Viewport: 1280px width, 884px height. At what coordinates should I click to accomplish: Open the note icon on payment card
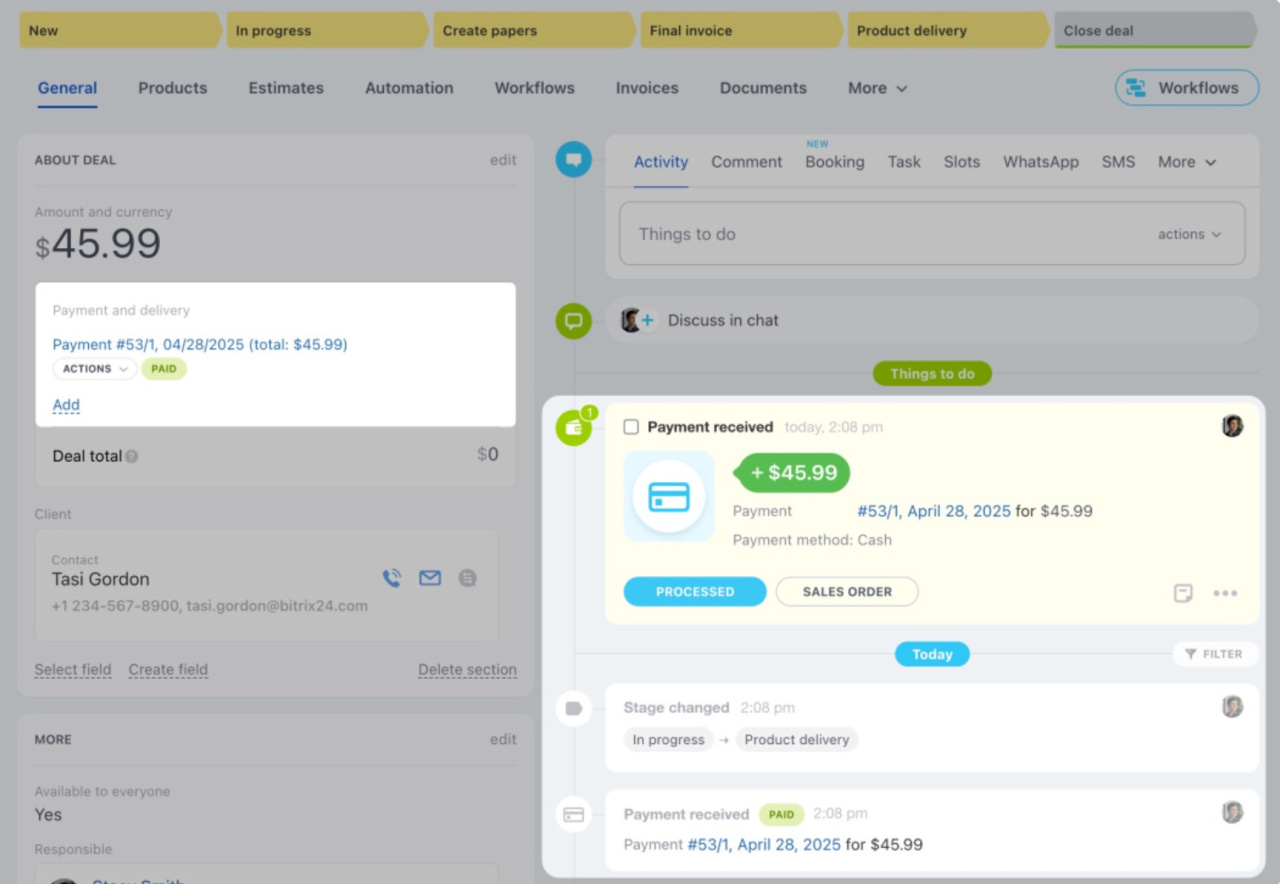pyautogui.click(x=1183, y=593)
